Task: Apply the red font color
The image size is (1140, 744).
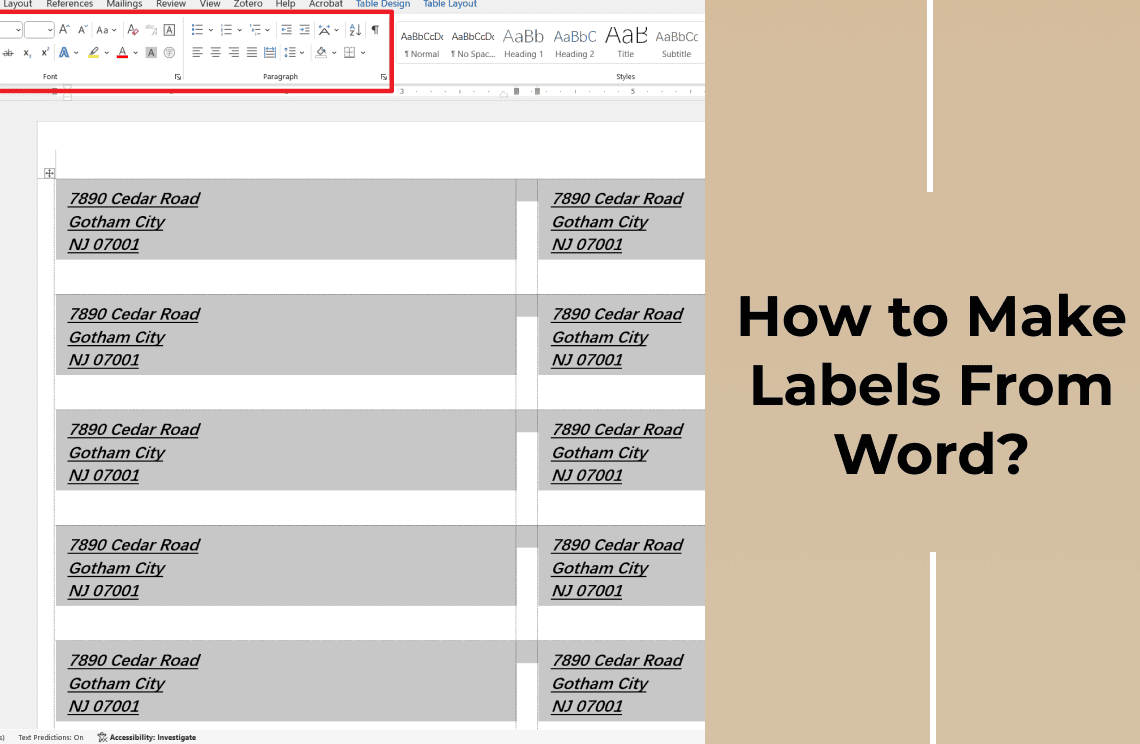Action: click(122, 52)
